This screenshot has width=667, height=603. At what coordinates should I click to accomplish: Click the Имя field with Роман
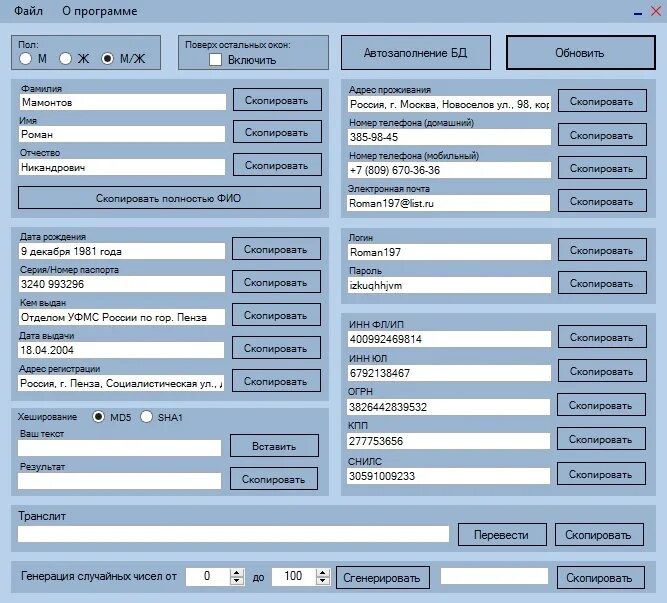(122, 134)
